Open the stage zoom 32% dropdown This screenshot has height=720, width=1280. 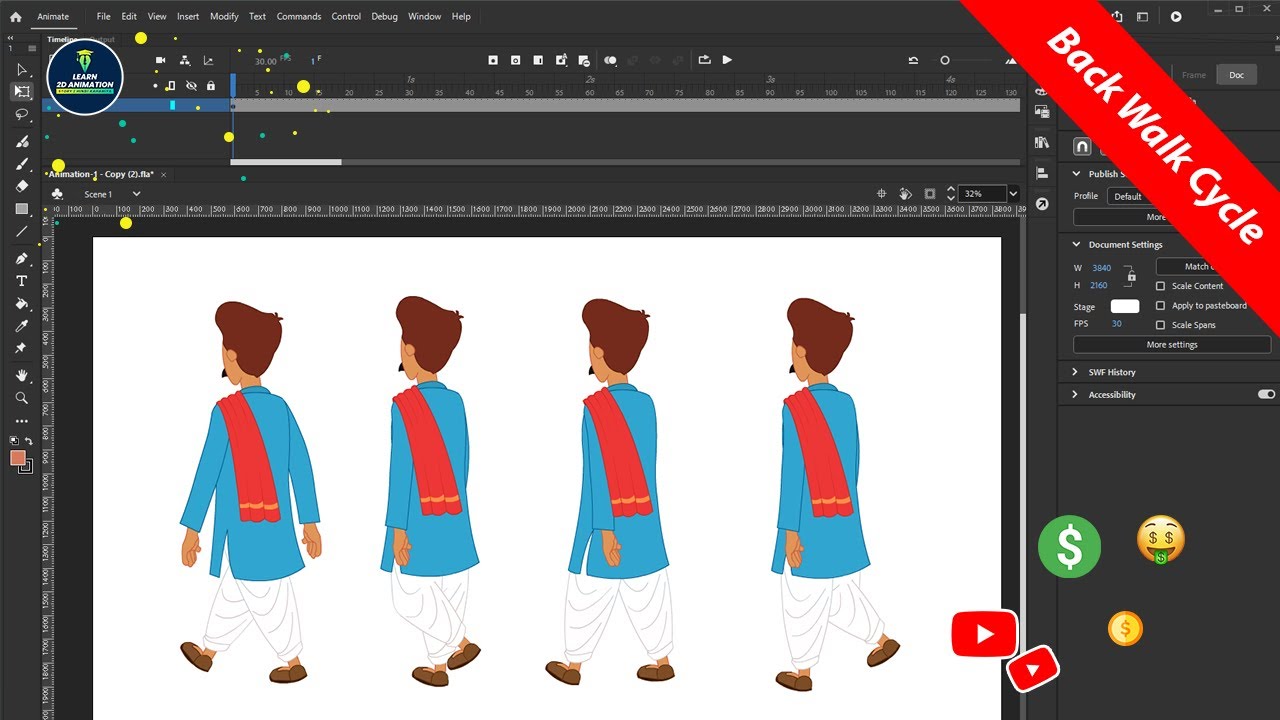click(1013, 194)
